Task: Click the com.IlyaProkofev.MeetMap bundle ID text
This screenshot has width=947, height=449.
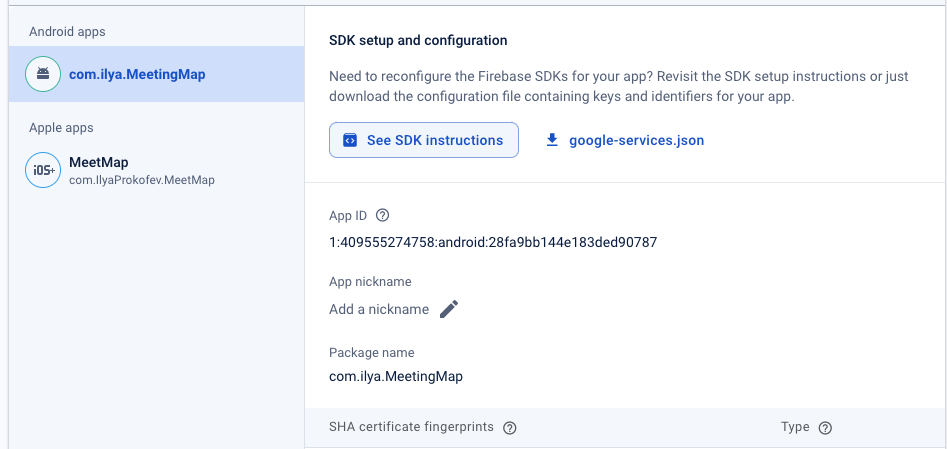Action: pos(142,180)
